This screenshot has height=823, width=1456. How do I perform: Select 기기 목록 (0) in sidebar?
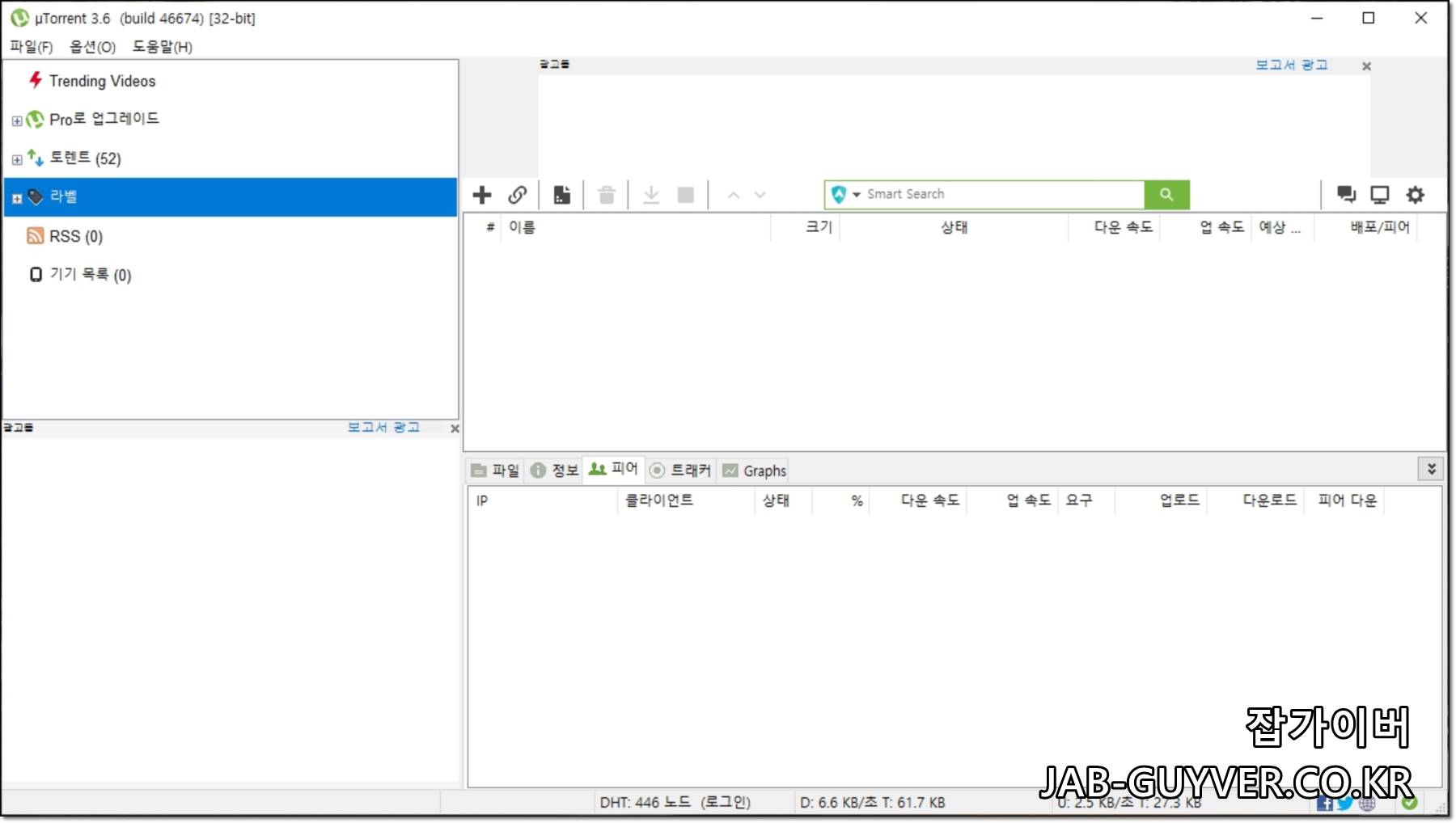coord(91,275)
